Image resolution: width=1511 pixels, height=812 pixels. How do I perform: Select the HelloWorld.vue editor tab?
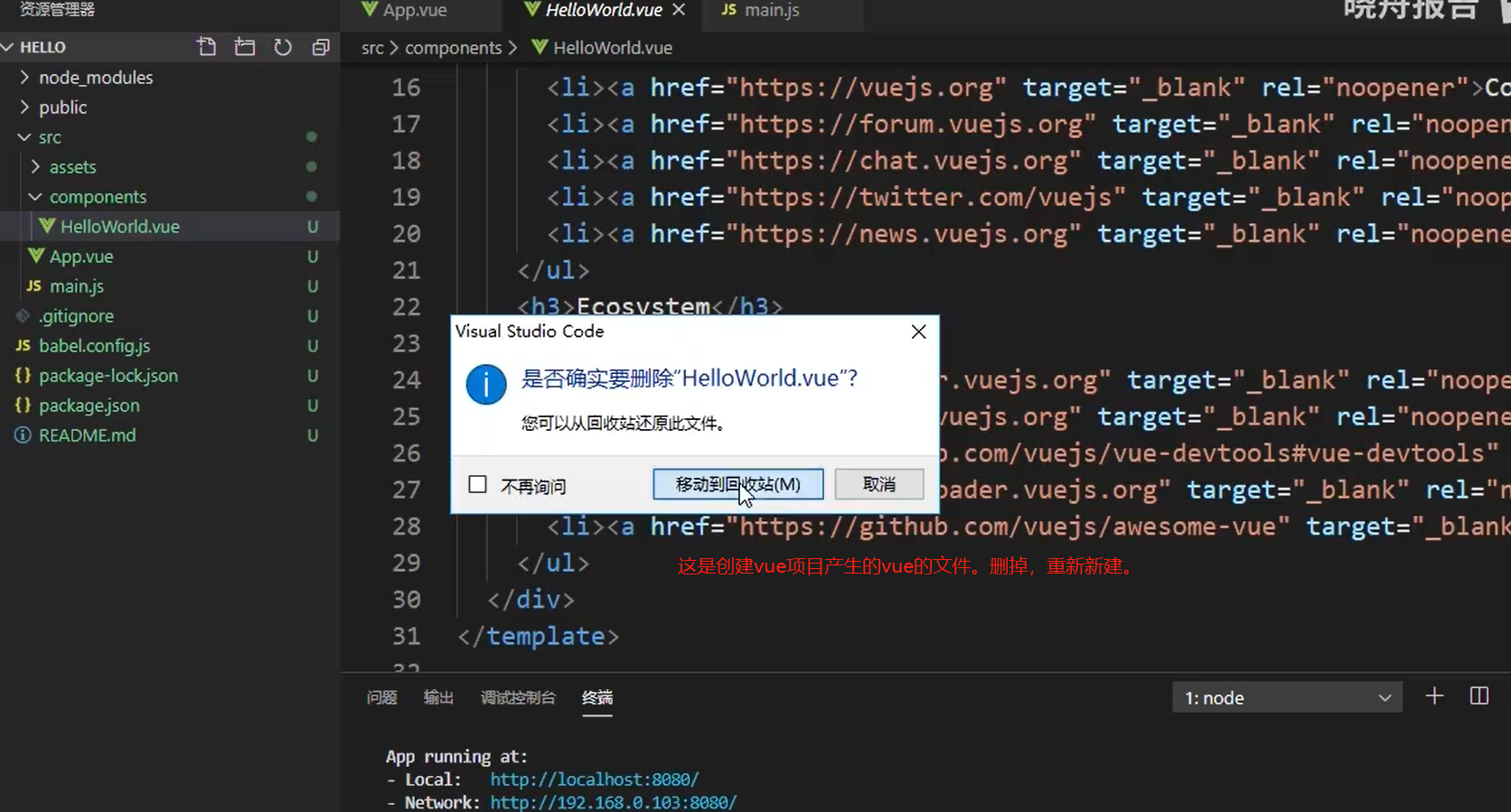coord(604,11)
